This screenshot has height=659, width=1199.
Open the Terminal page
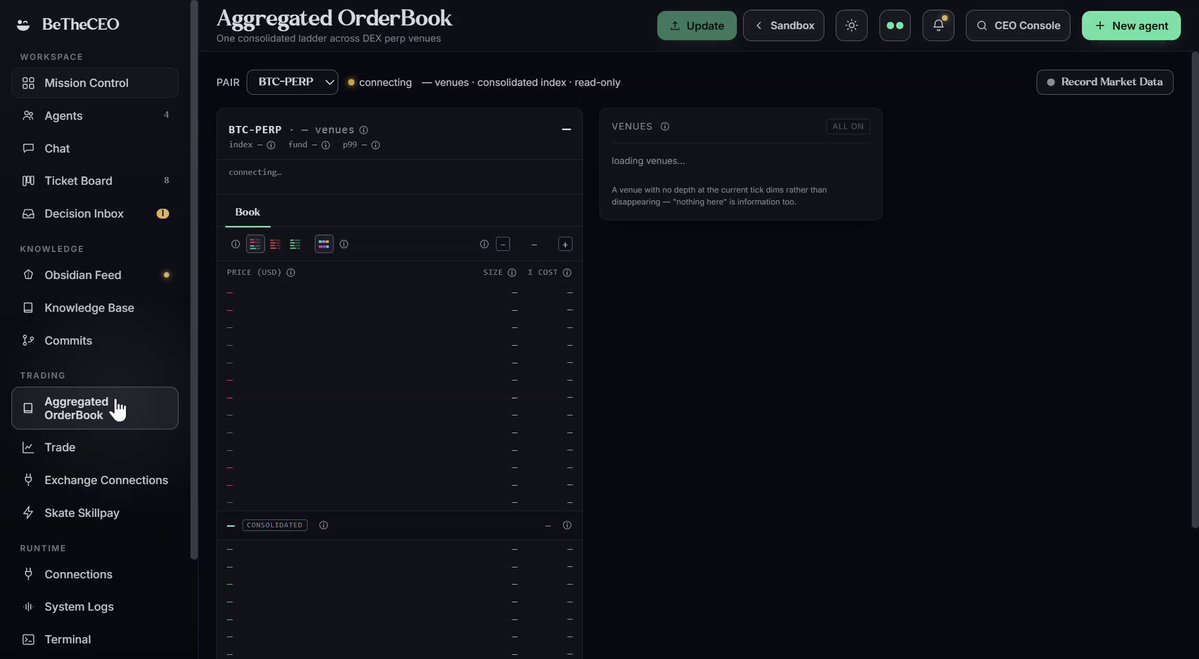click(x=95, y=640)
